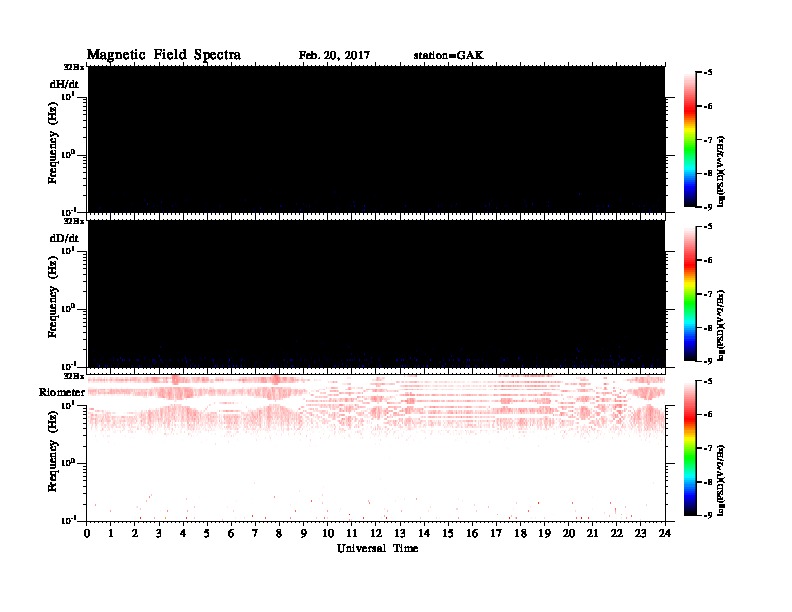Click hour tick label "14" on the time axis
The image size is (792, 612).
point(424,533)
